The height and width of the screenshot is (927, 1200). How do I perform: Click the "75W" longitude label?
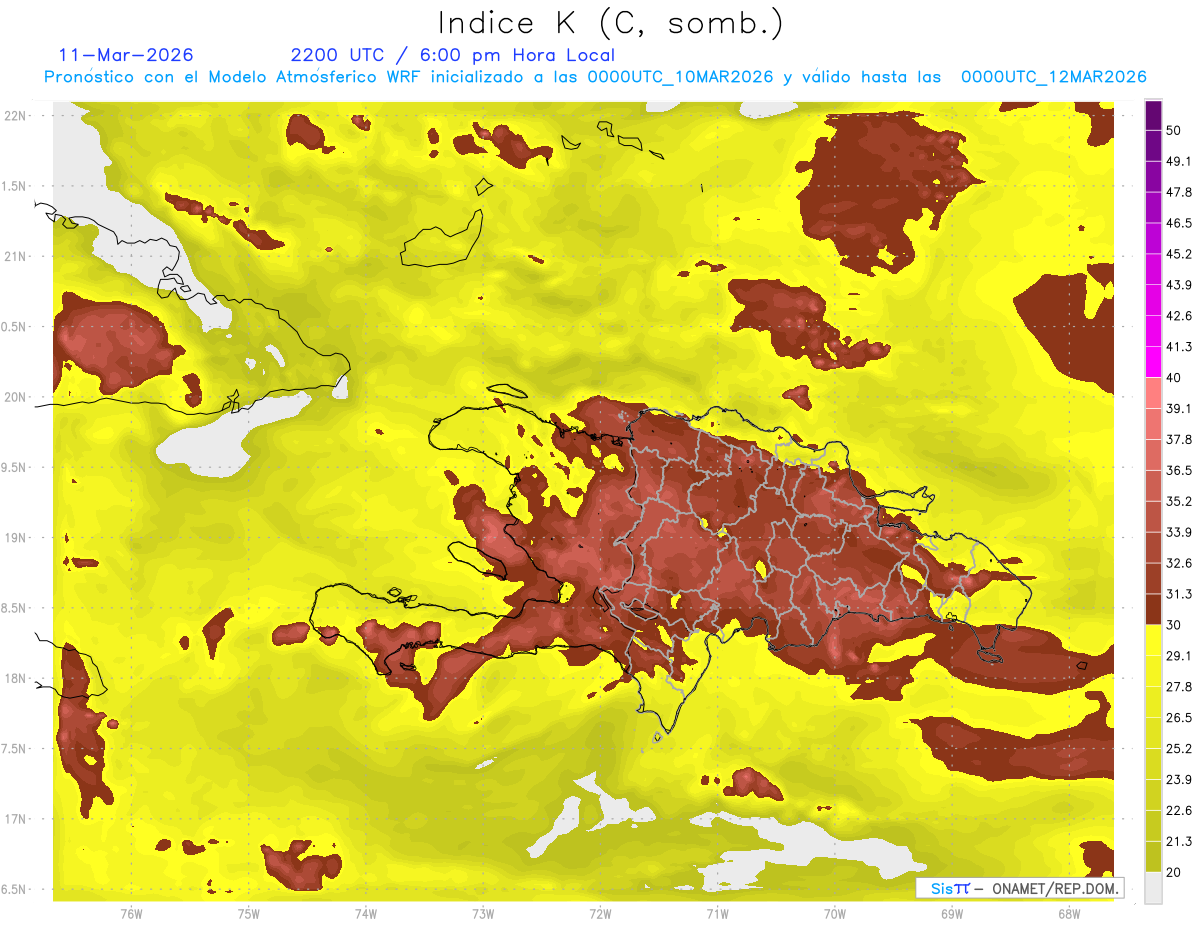coord(249,914)
